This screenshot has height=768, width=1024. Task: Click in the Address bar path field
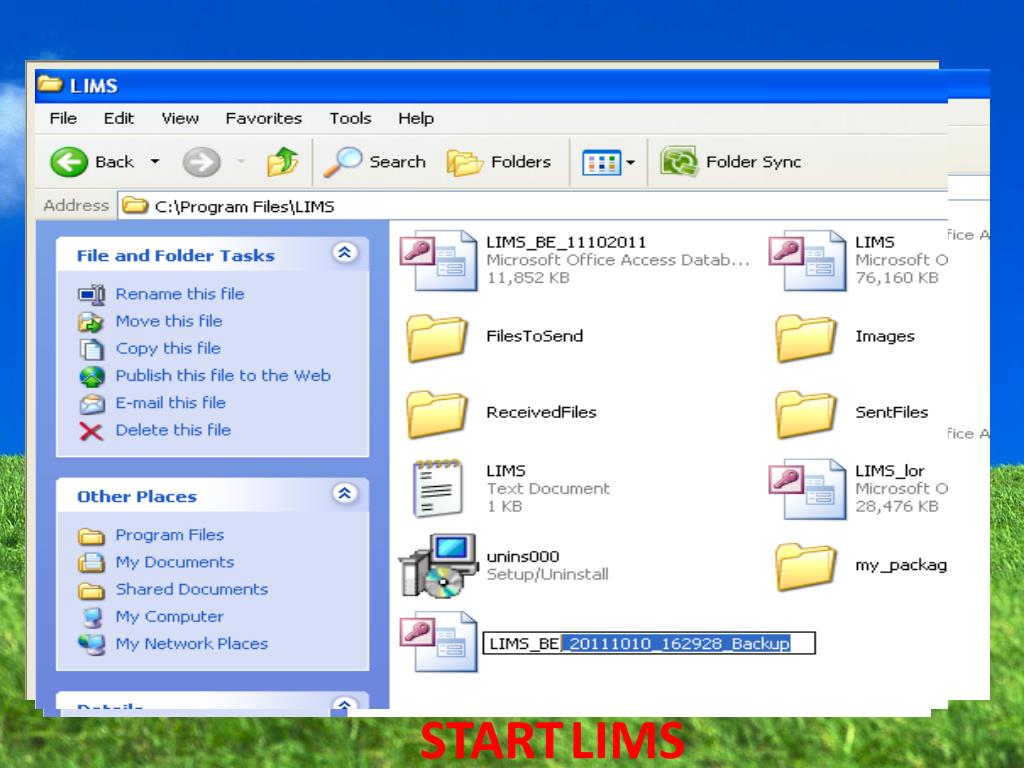[533, 206]
